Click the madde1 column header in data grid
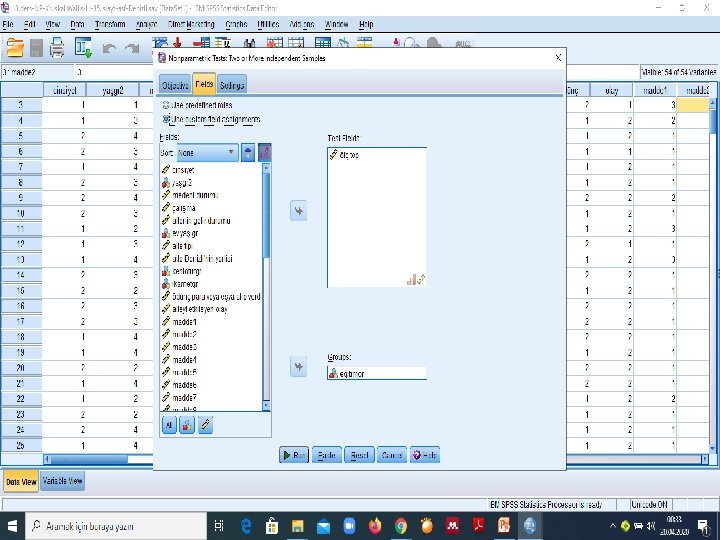The image size is (720, 540). pos(655,90)
